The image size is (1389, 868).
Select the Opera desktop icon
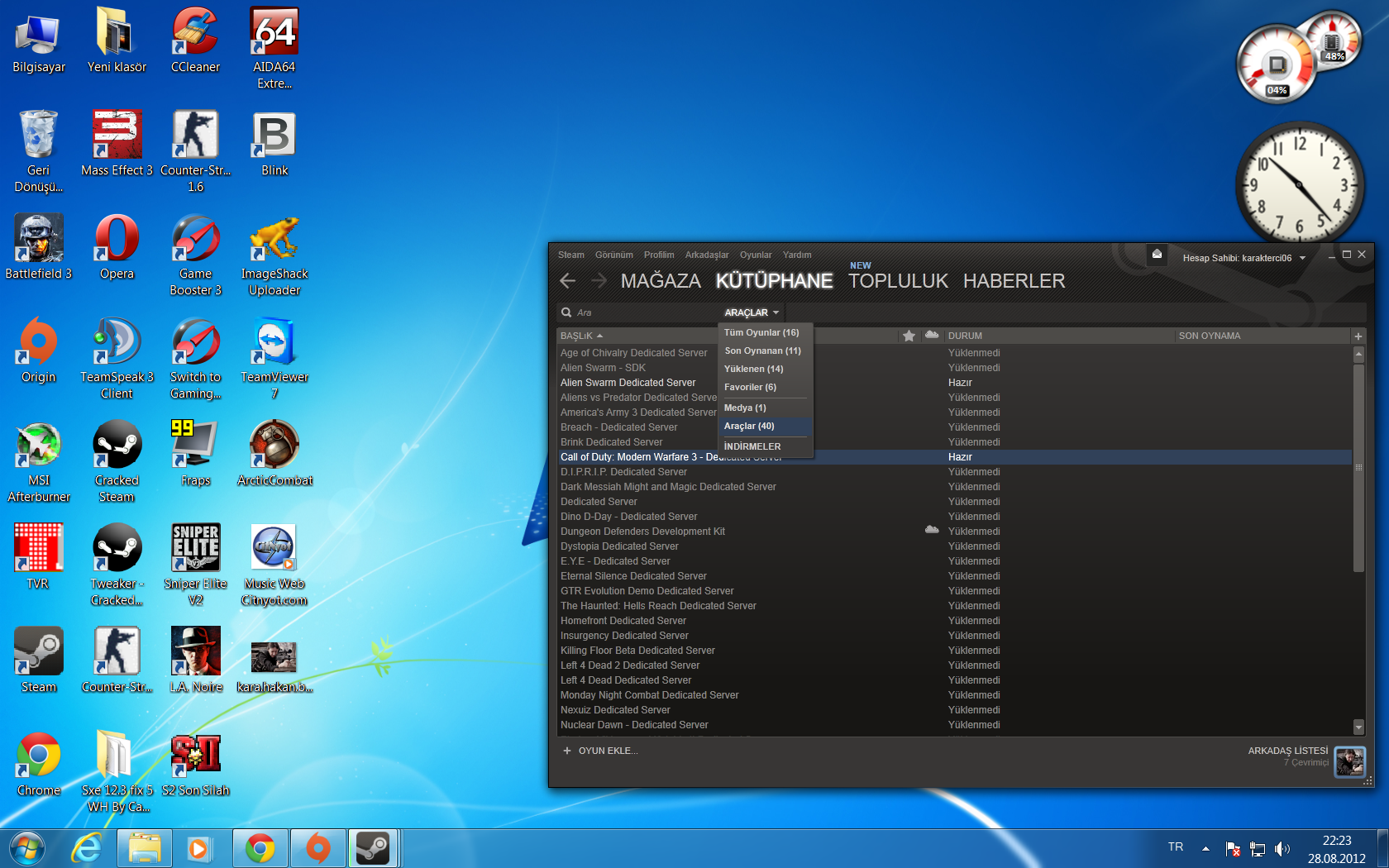pos(117,246)
